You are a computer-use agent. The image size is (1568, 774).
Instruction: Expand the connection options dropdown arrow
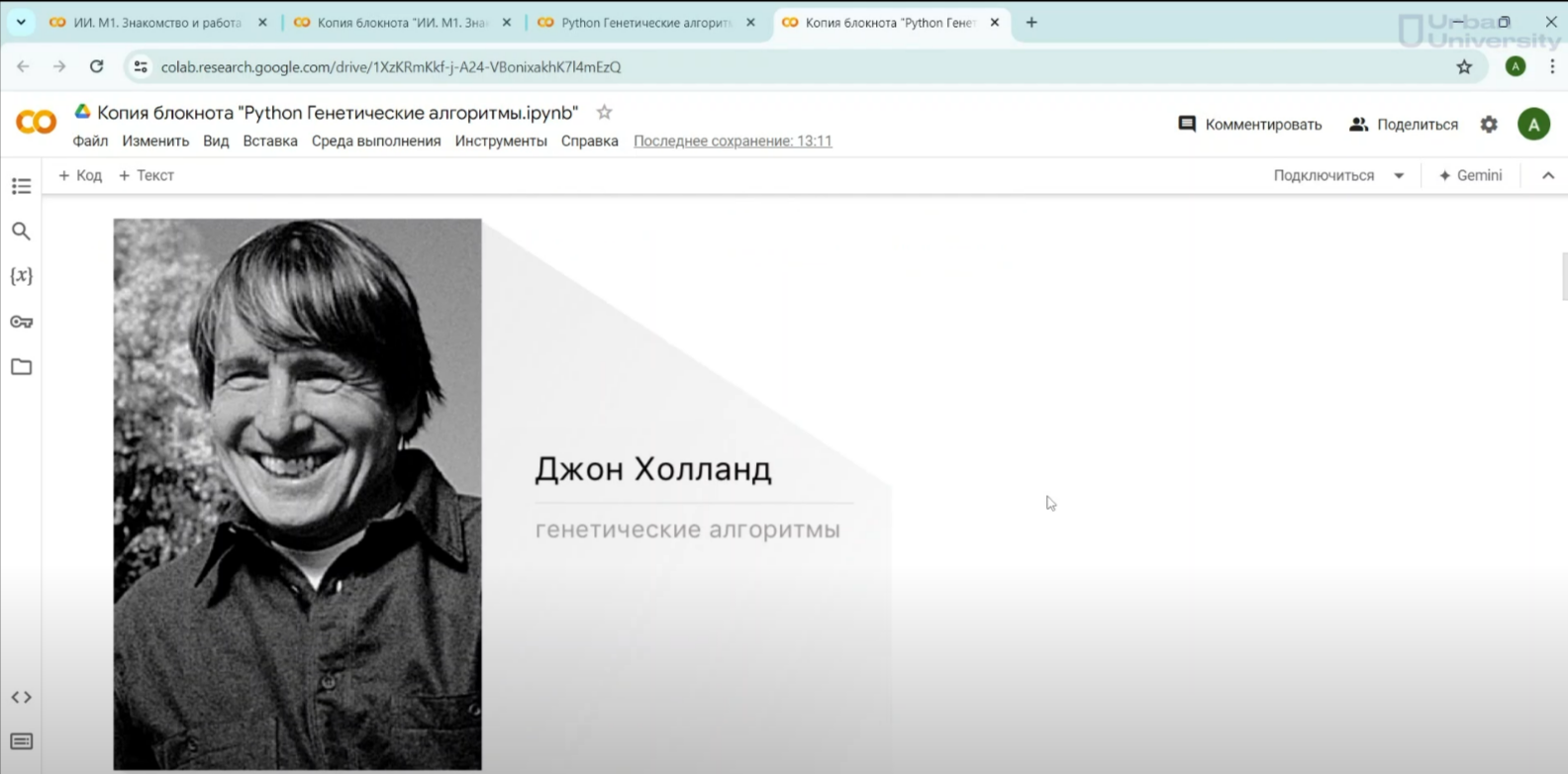1399,176
